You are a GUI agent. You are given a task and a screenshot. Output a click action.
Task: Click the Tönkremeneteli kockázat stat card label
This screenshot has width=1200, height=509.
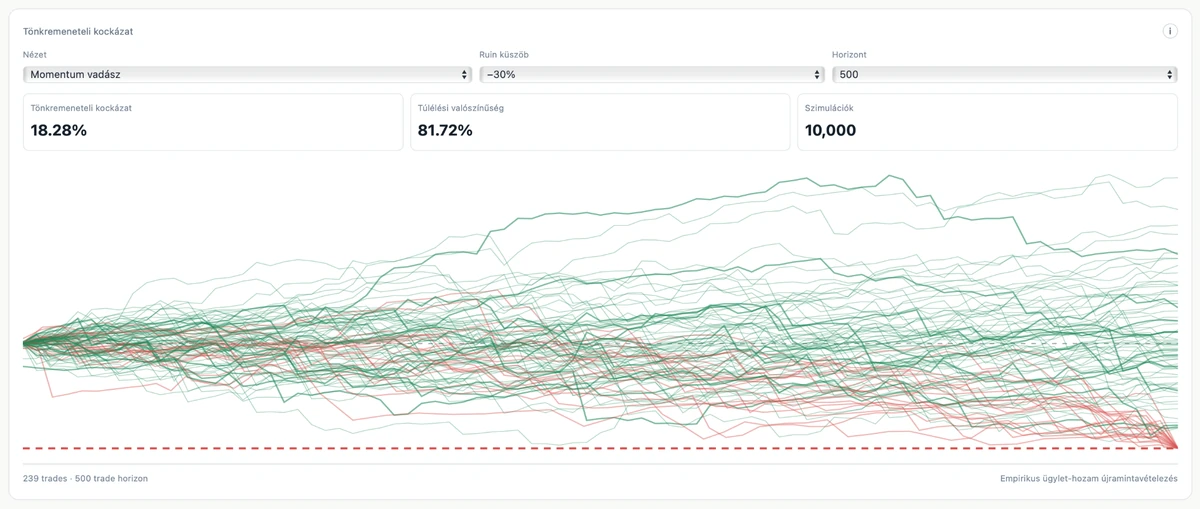(81, 108)
